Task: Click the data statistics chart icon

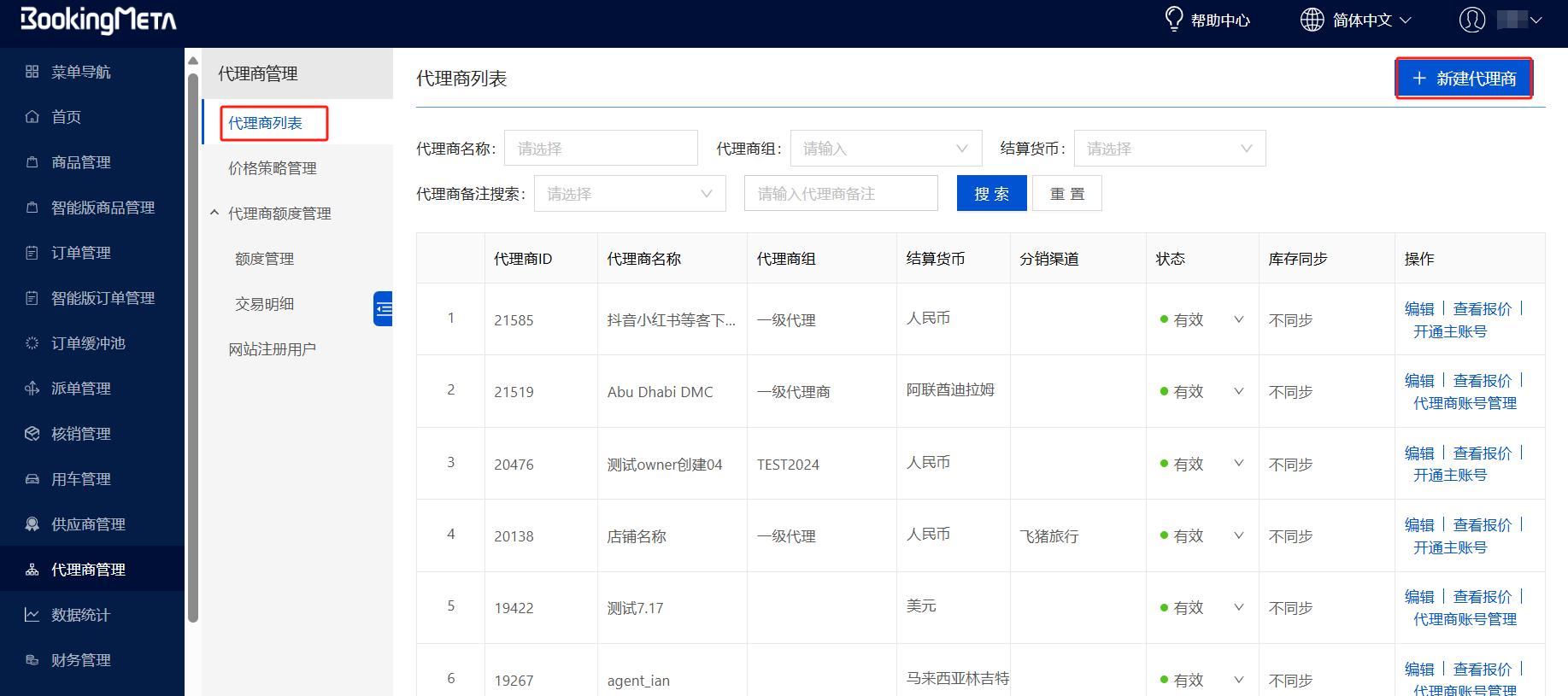Action: click(32, 615)
